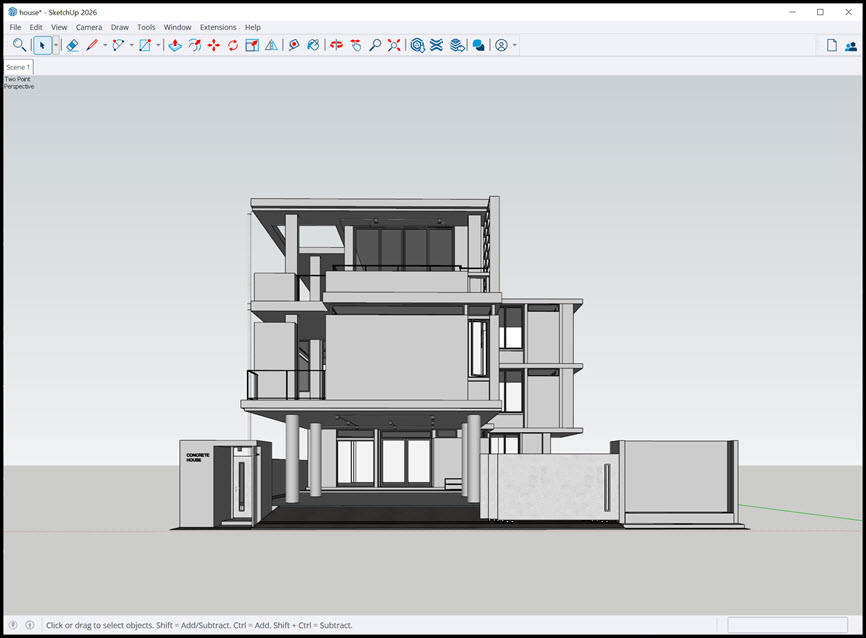This screenshot has height=638, width=866.
Task: Select the Arc tool
Action: [x=118, y=45]
